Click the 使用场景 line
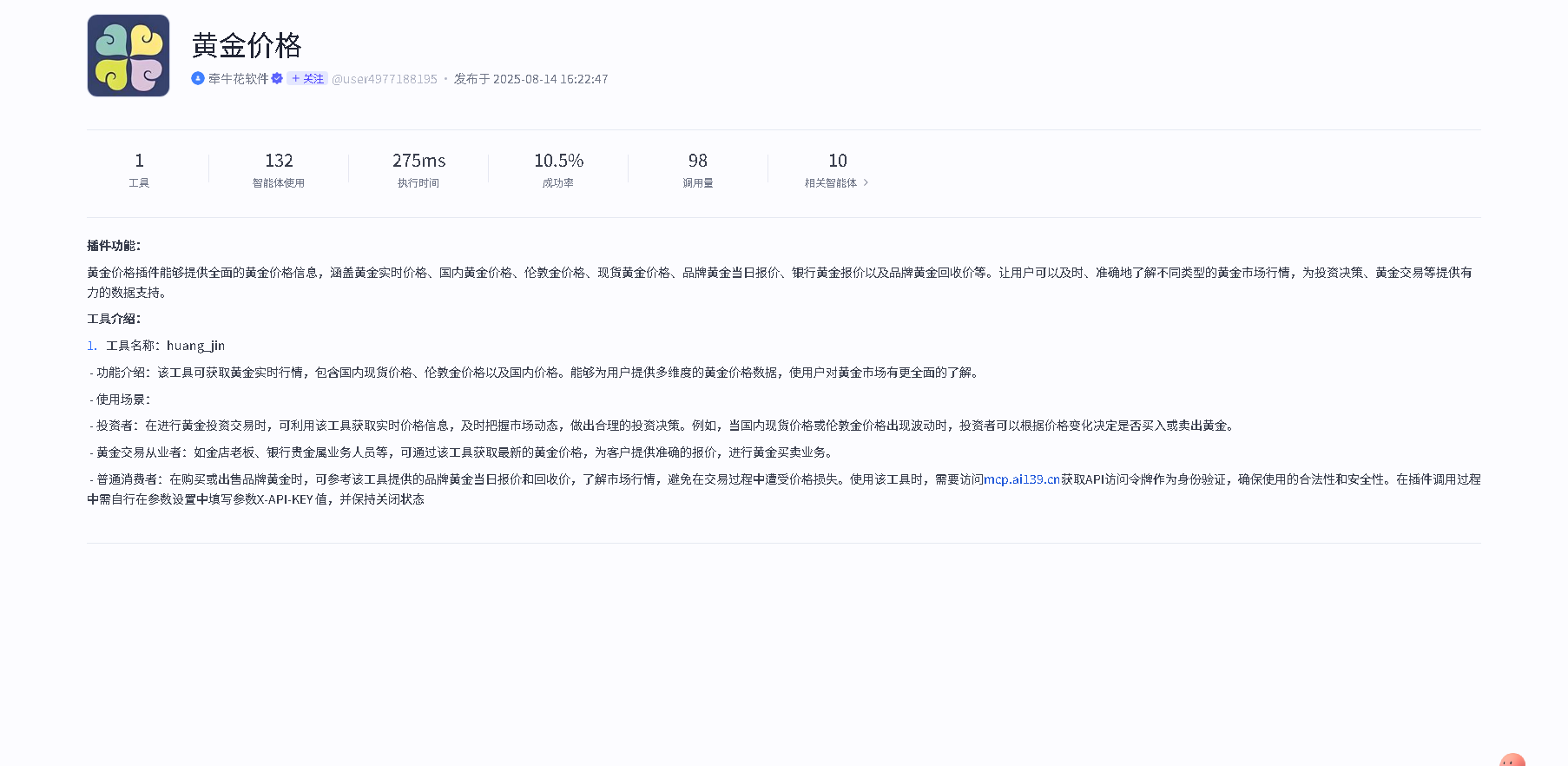The width and height of the screenshot is (1568, 766). [120, 400]
